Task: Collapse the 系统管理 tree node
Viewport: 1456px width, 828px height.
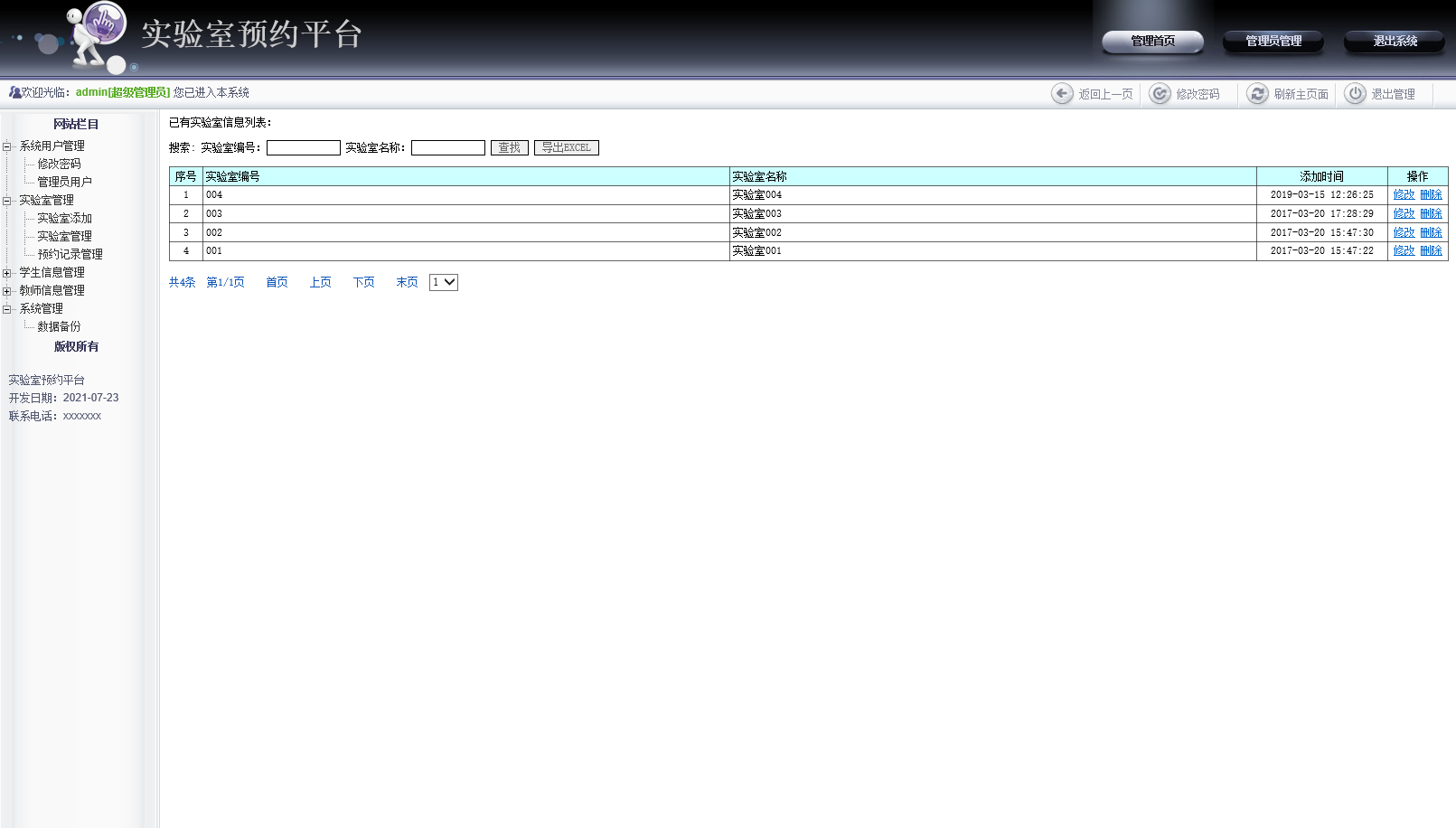Action: (x=7, y=309)
